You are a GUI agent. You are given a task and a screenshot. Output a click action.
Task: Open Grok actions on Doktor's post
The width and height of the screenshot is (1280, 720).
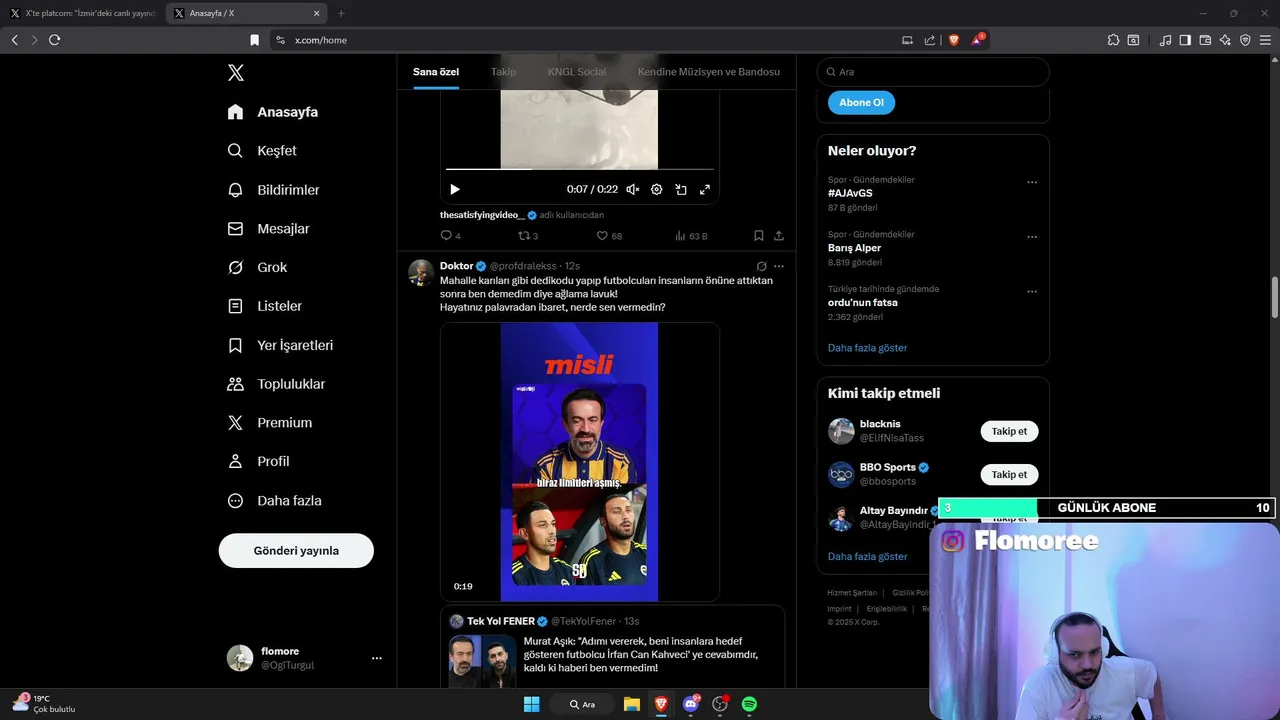(x=761, y=266)
